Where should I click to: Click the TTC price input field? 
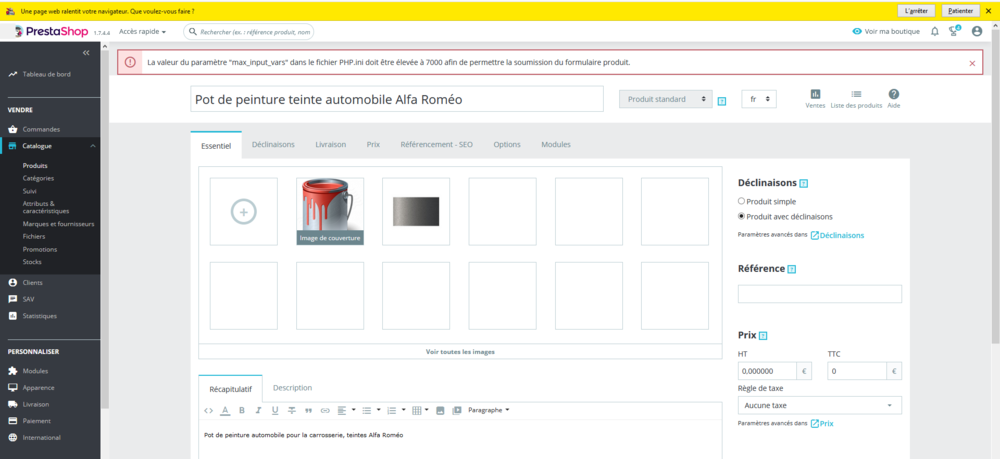click(x=857, y=371)
